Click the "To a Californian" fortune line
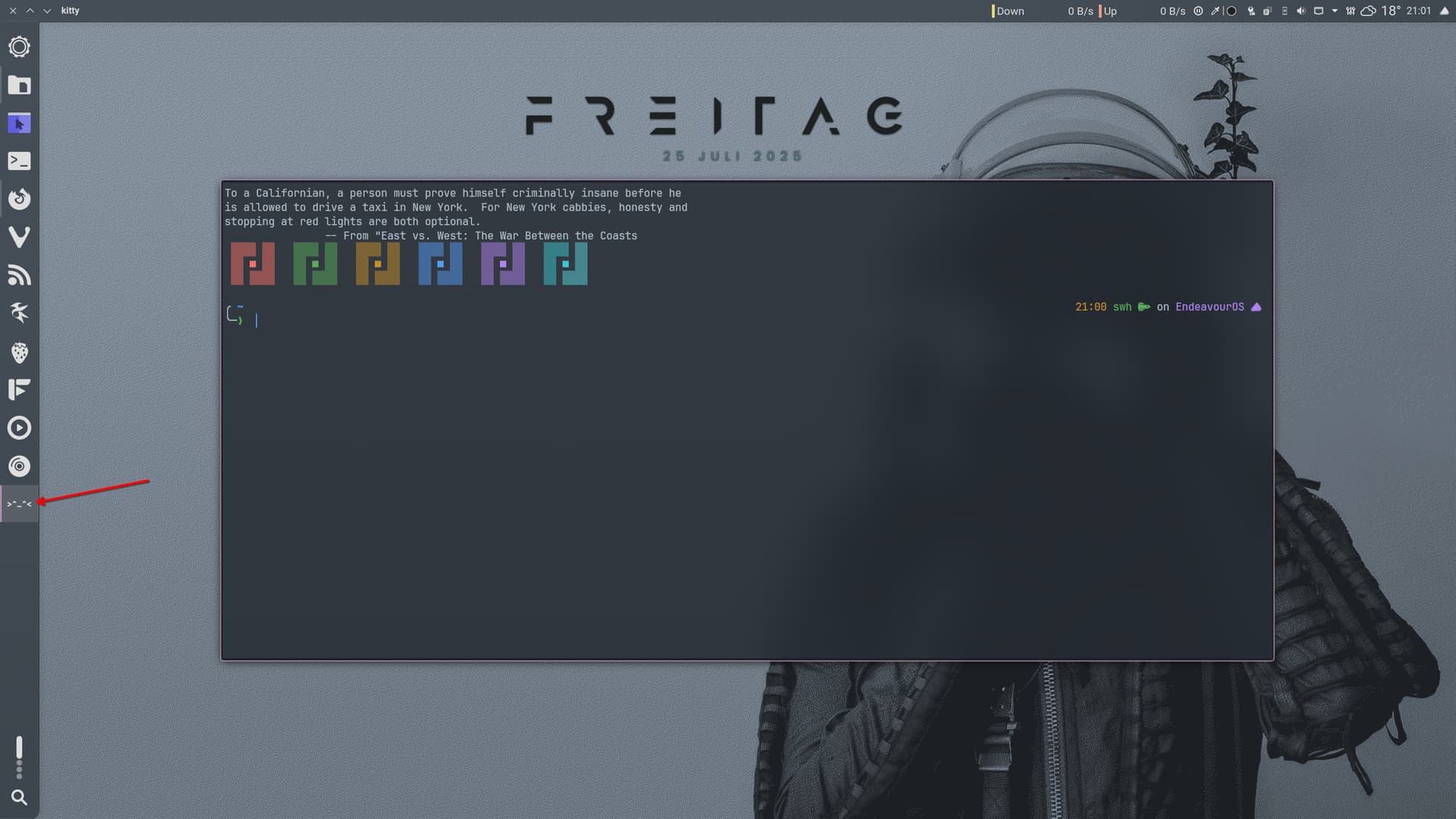This screenshot has height=819, width=1456. pyautogui.click(x=453, y=193)
